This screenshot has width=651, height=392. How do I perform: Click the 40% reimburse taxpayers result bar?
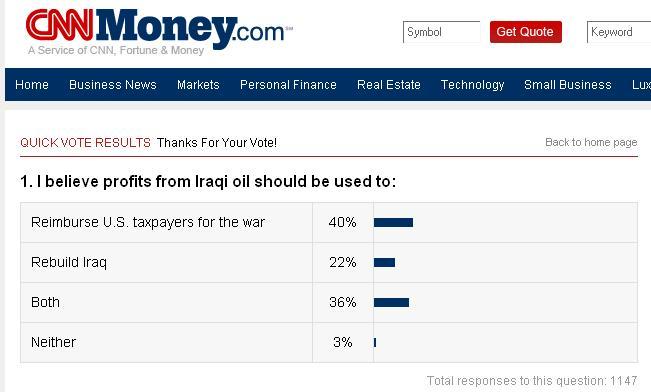(393, 223)
